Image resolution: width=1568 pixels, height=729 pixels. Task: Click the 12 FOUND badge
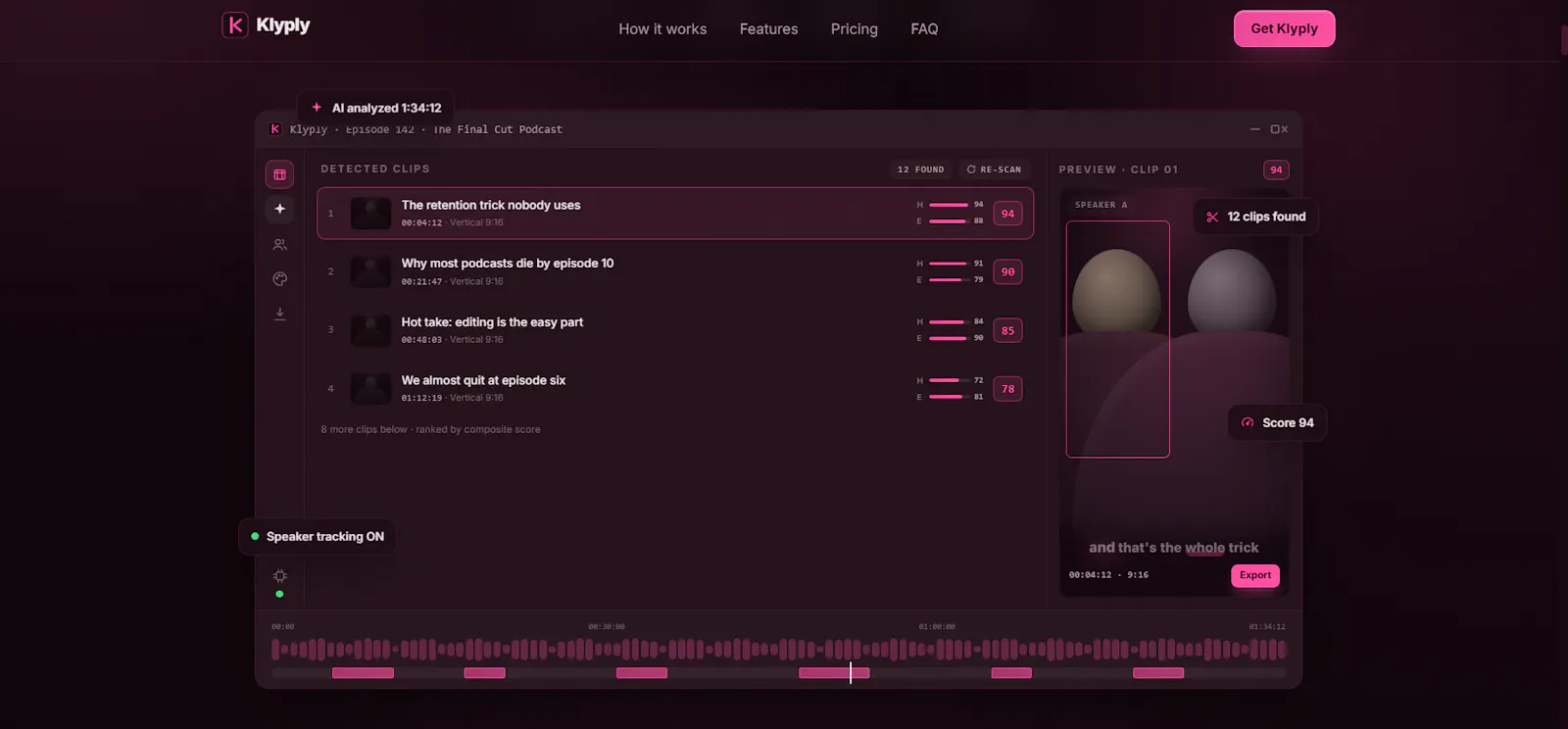click(x=920, y=170)
